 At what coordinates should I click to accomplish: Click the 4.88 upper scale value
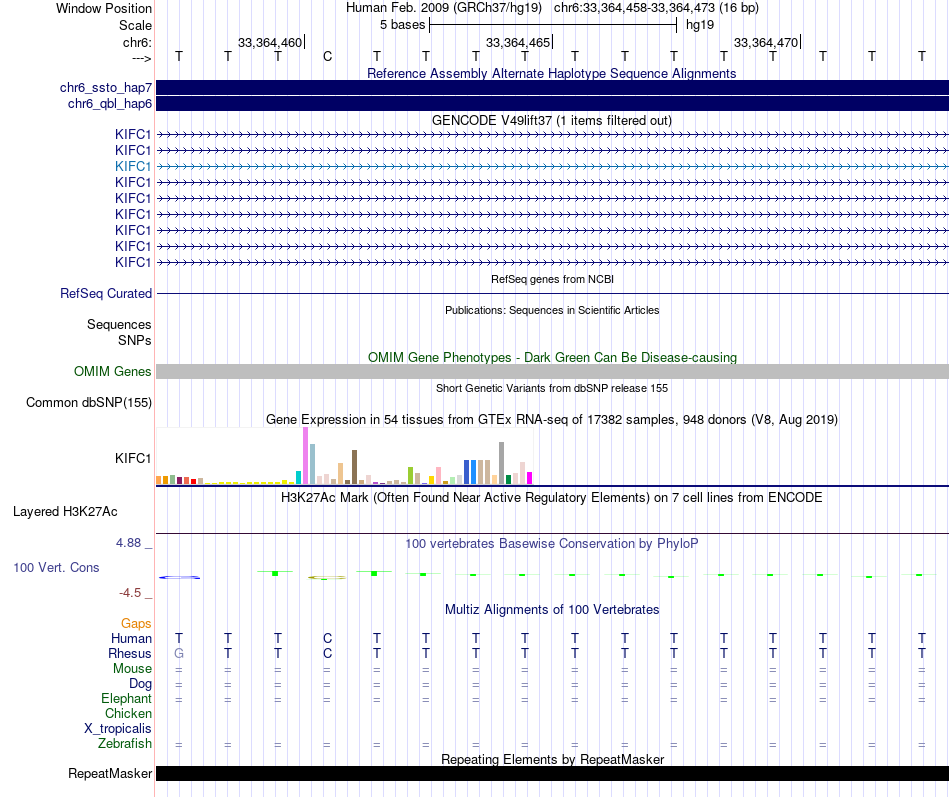pyautogui.click(x=128, y=543)
